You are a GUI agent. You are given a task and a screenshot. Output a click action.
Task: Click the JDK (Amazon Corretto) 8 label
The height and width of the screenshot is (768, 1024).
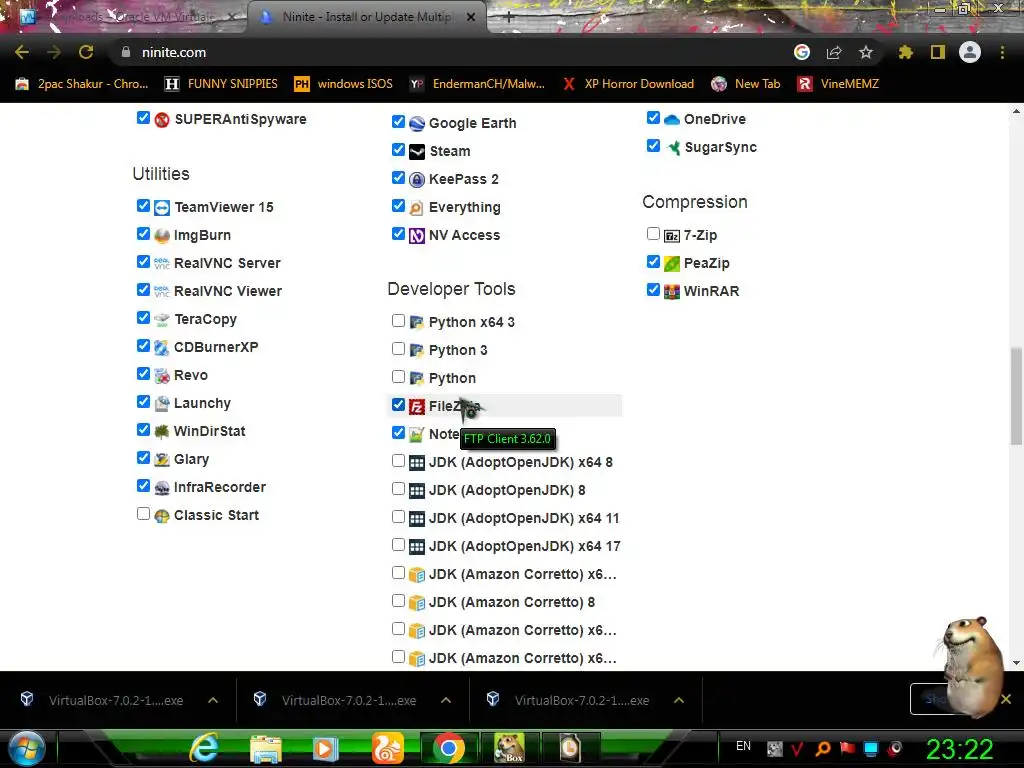pos(511,602)
